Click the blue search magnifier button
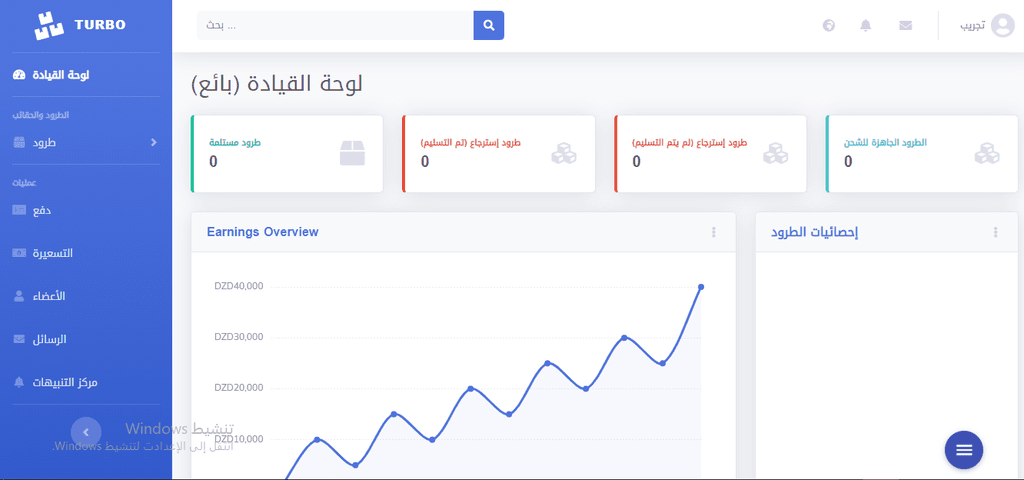The width and height of the screenshot is (1024, 480). (x=488, y=25)
